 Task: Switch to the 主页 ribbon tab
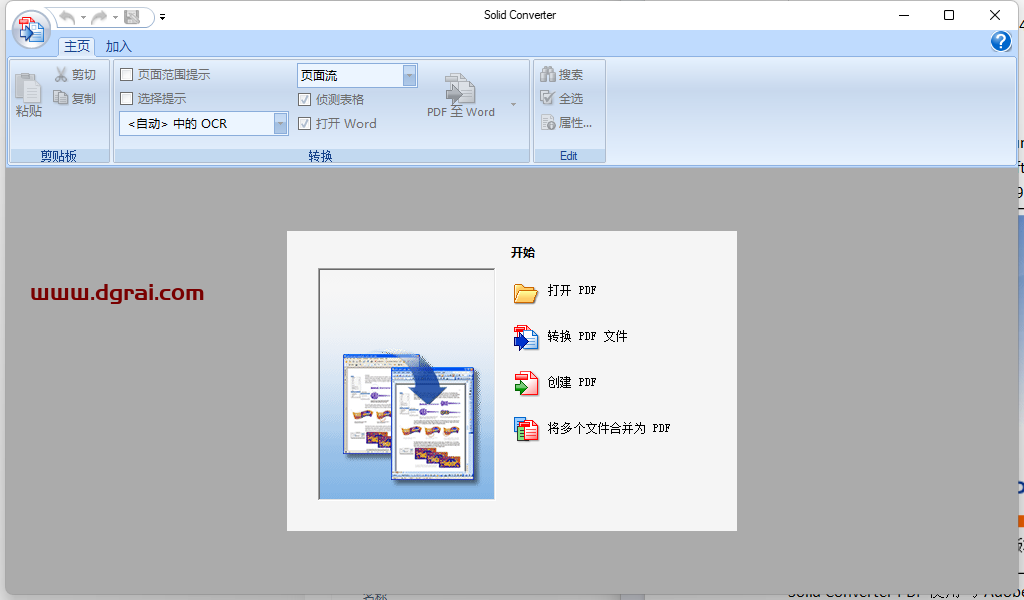pos(77,46)
